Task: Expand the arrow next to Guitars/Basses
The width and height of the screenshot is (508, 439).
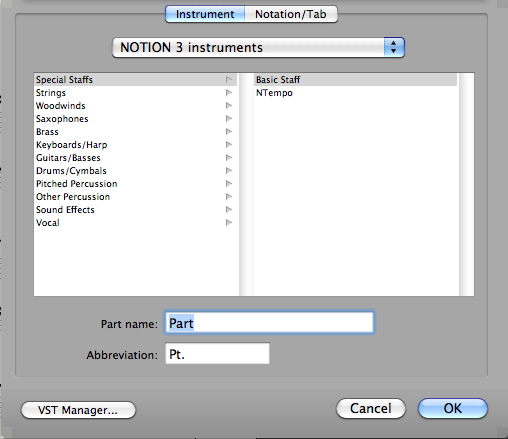Action: [x=229, y=158]
